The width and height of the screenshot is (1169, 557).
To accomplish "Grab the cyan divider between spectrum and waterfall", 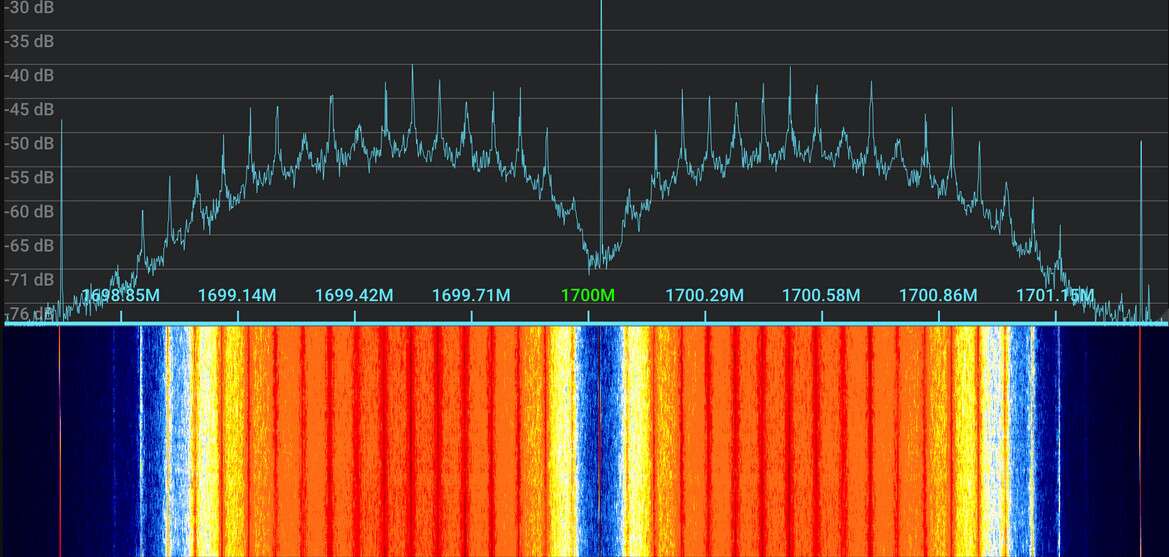I will pyautogui.click(x=584, y=324).
